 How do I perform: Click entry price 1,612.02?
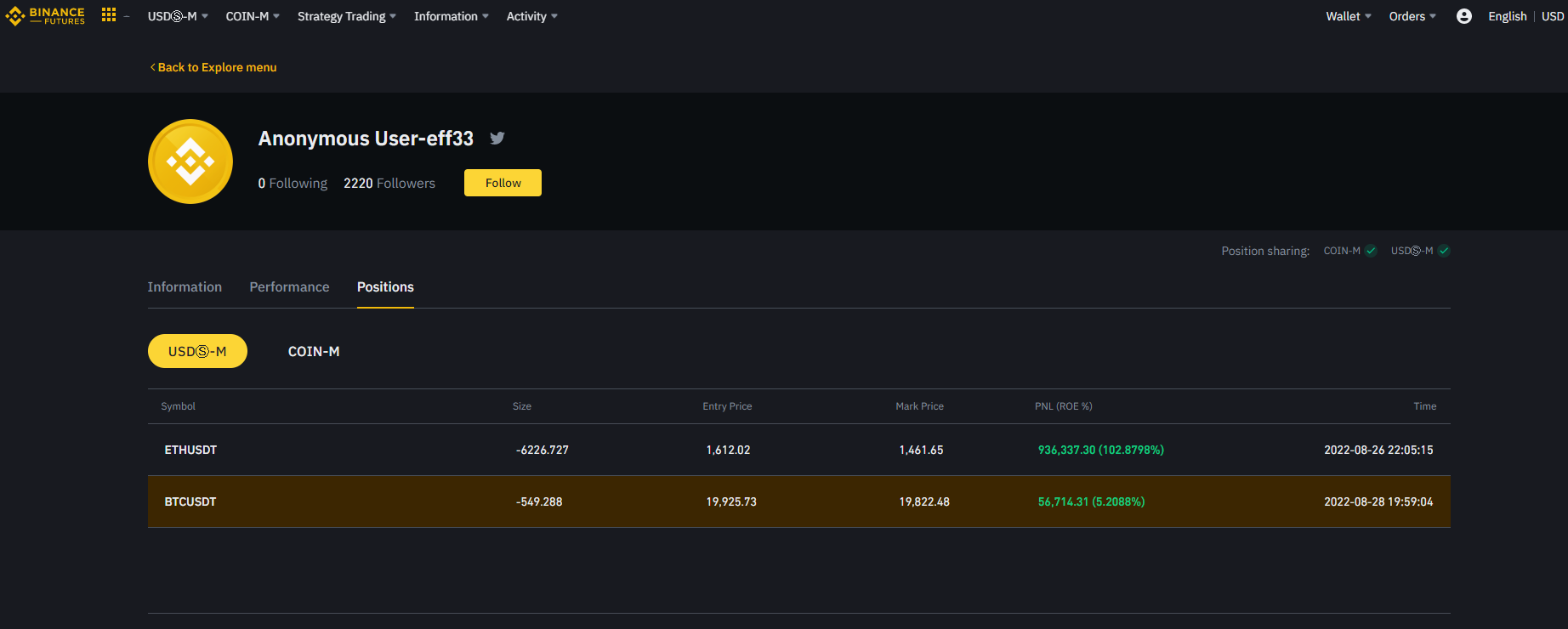[728, 450]
